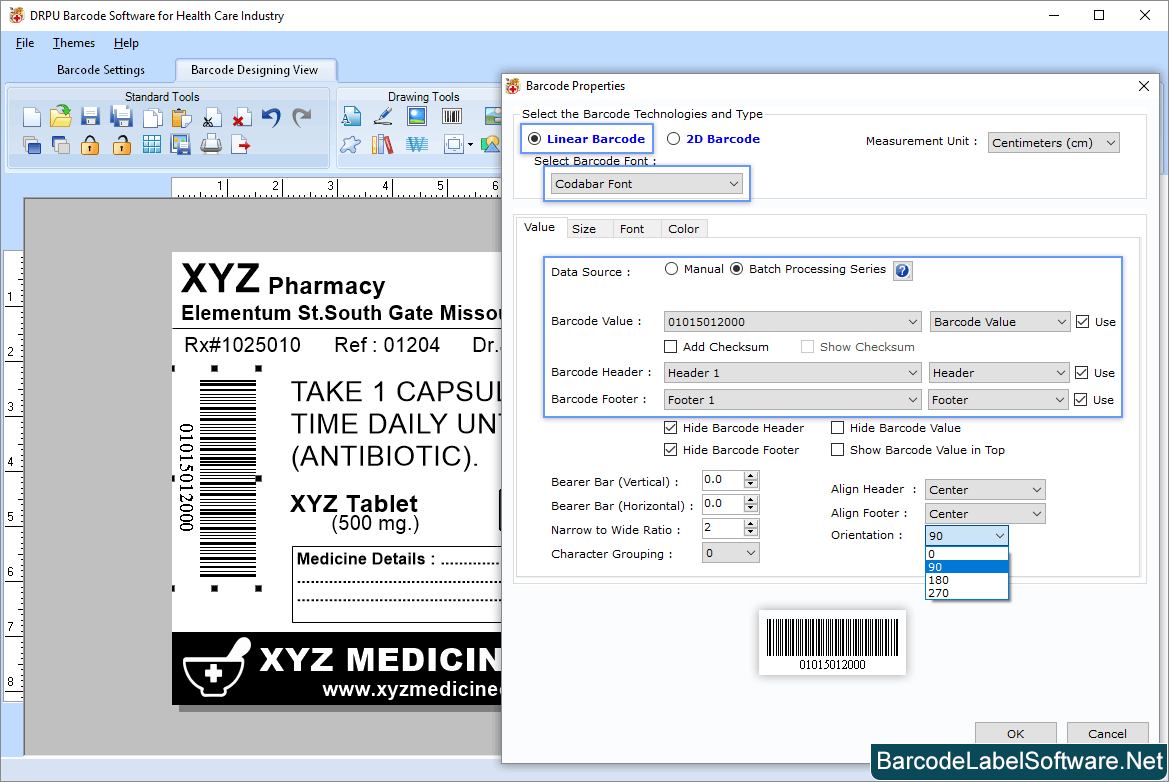Open the Header 1 dropdown

[793, 373]
